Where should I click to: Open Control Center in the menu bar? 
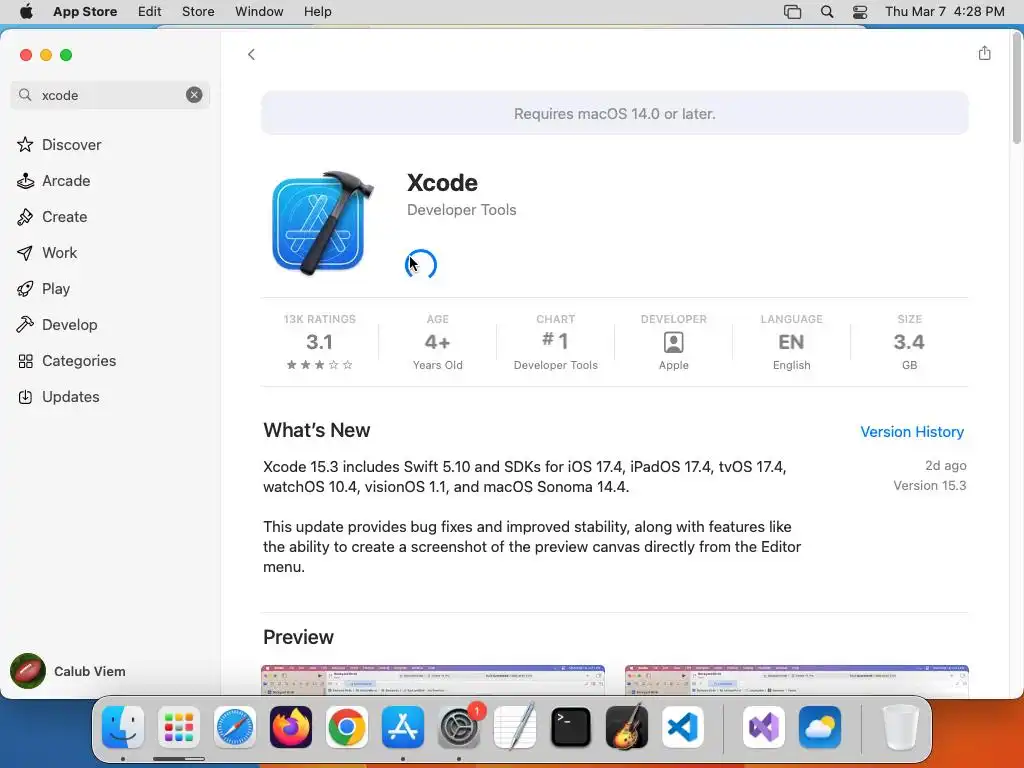[x=860, y=12]
